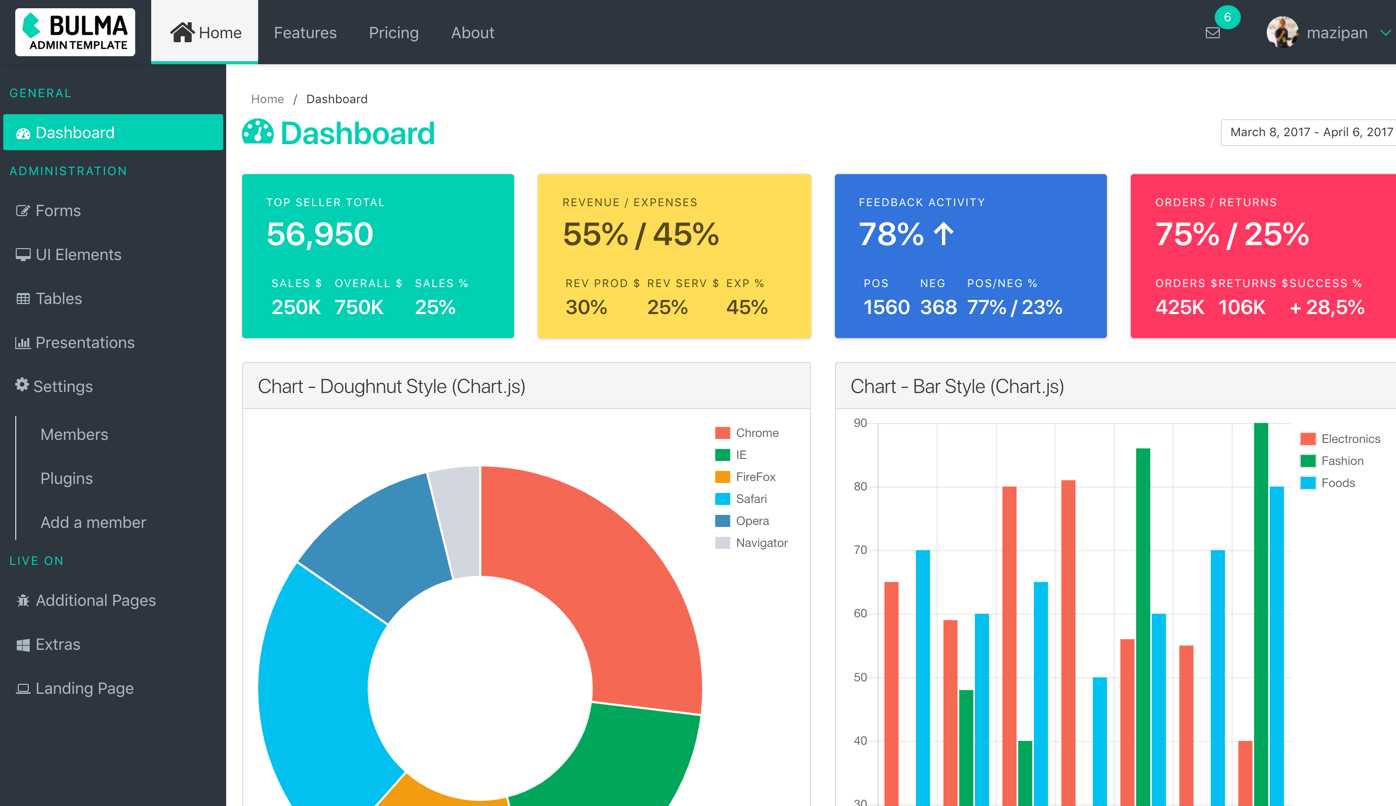Click the Additional Pages bug icon
The width and height of the screenshot is (1396, 806).
23,601
